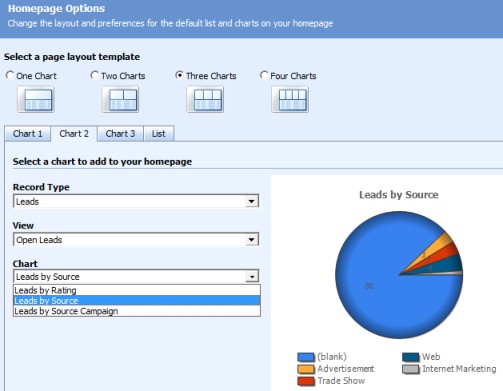Viewport: 503px width, 391px height.
Task: Switch to the Chart 2 tab
Action: tap(74, 134)
